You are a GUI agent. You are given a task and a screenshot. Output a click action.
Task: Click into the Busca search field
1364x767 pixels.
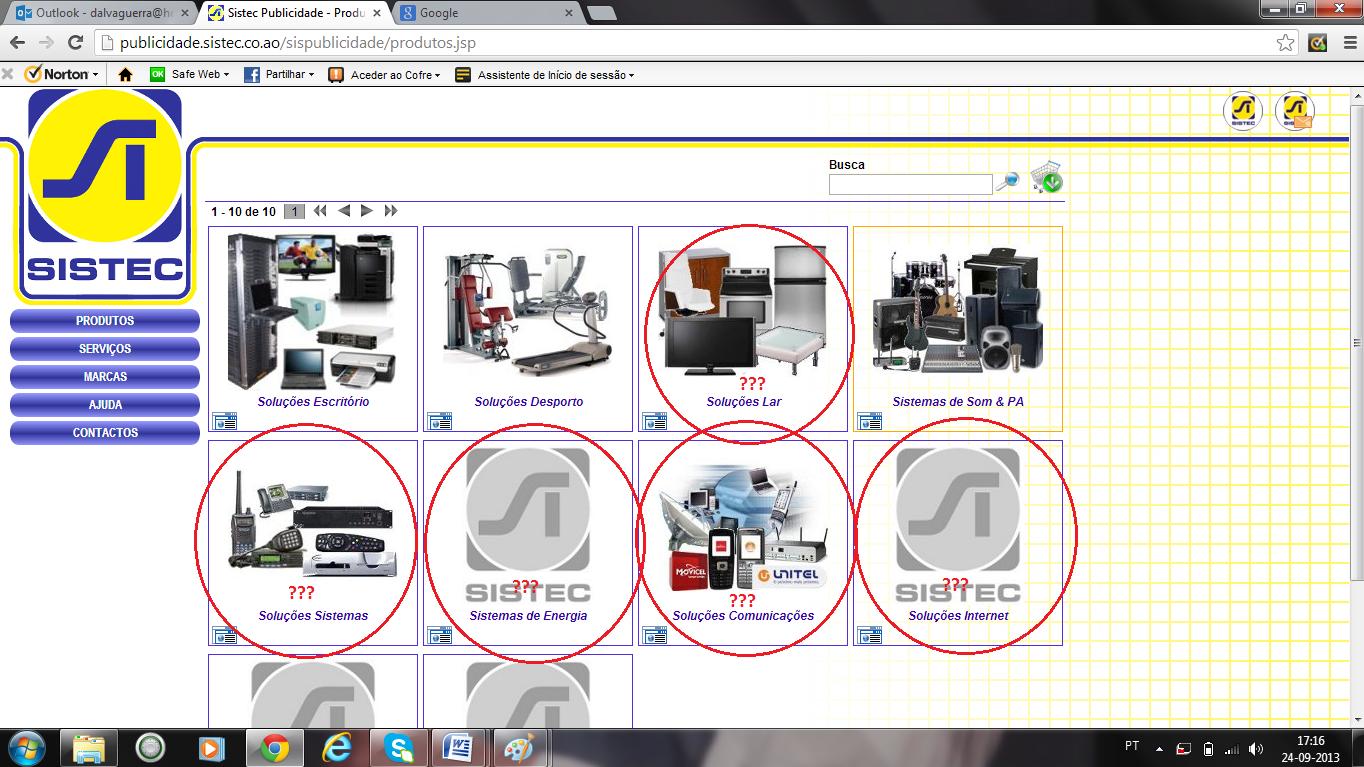coord(910,184)
